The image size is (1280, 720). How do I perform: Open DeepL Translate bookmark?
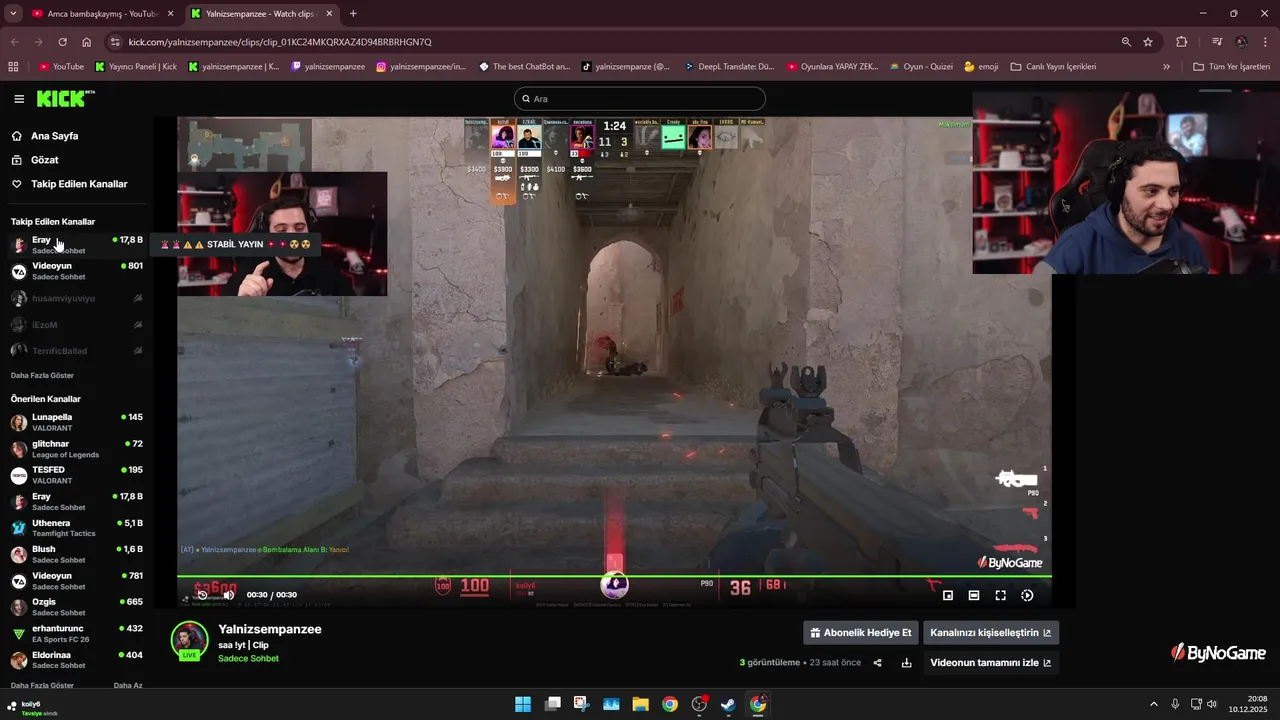[x=729, y=67]
